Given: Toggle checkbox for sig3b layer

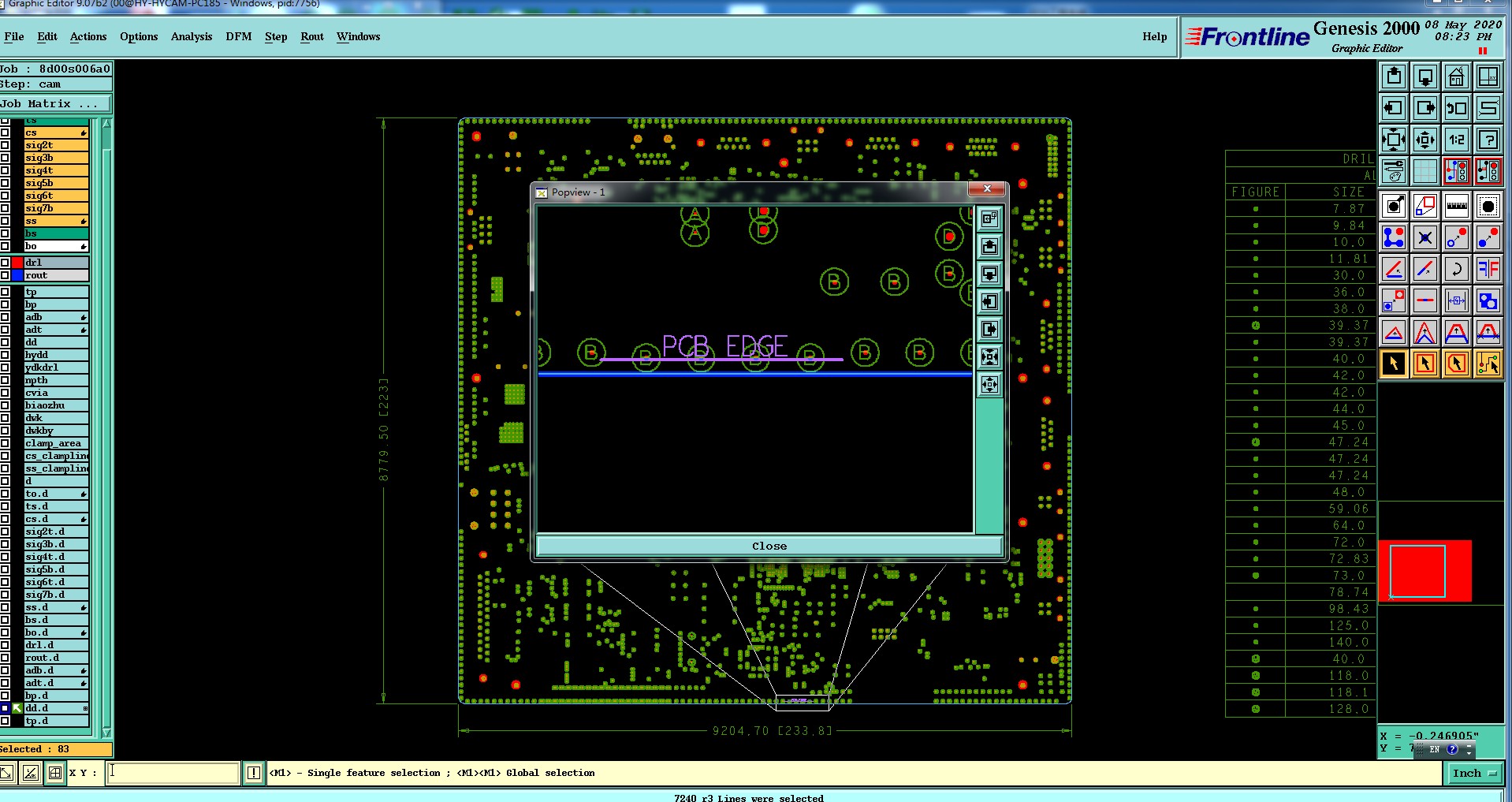Looking at the screenshot, I should tap(6, 158).
